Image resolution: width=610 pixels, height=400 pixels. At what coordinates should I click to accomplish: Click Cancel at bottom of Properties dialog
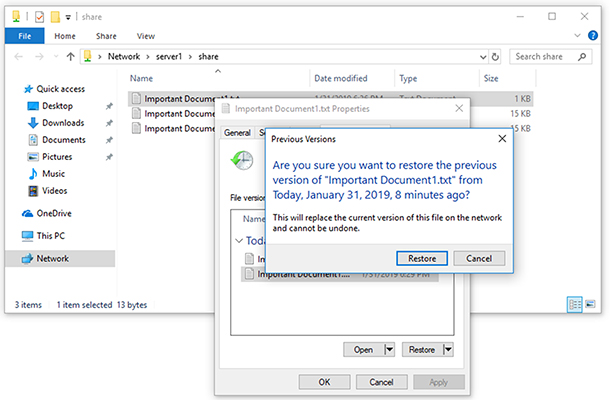coord(381,382)
